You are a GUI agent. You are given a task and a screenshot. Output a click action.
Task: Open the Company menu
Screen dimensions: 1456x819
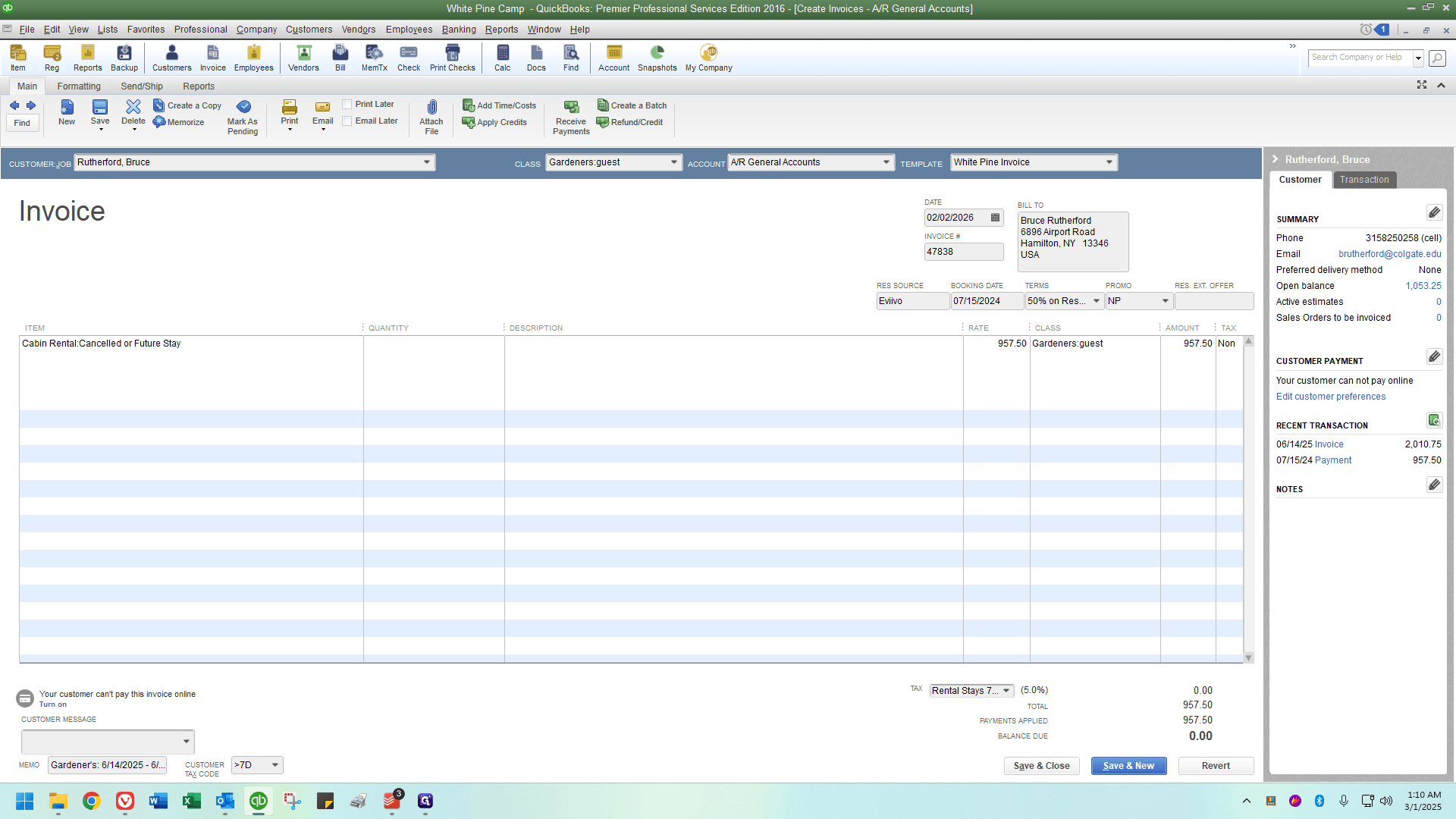pyautogui.click(x=256, y=30)
